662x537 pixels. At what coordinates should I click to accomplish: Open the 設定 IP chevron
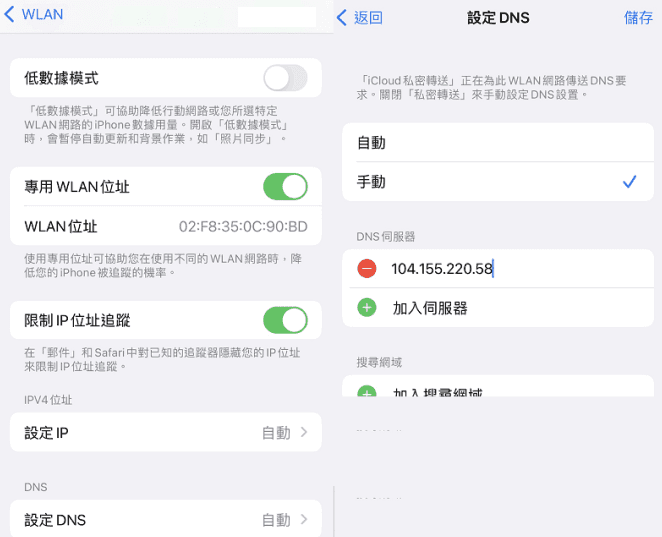pyautogui.click(x=303, y=433)
